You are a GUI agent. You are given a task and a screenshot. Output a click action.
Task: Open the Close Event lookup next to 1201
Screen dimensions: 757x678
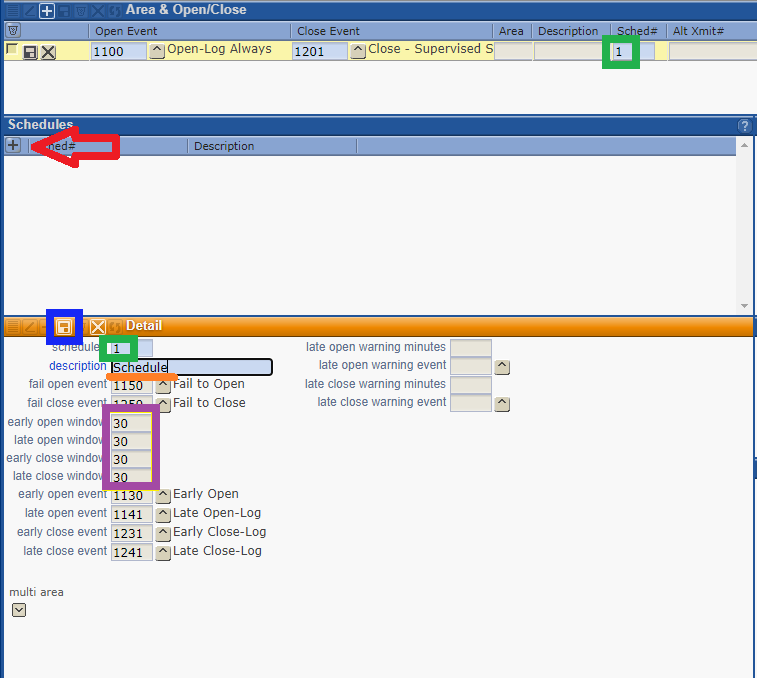click(x=358, y=51)
